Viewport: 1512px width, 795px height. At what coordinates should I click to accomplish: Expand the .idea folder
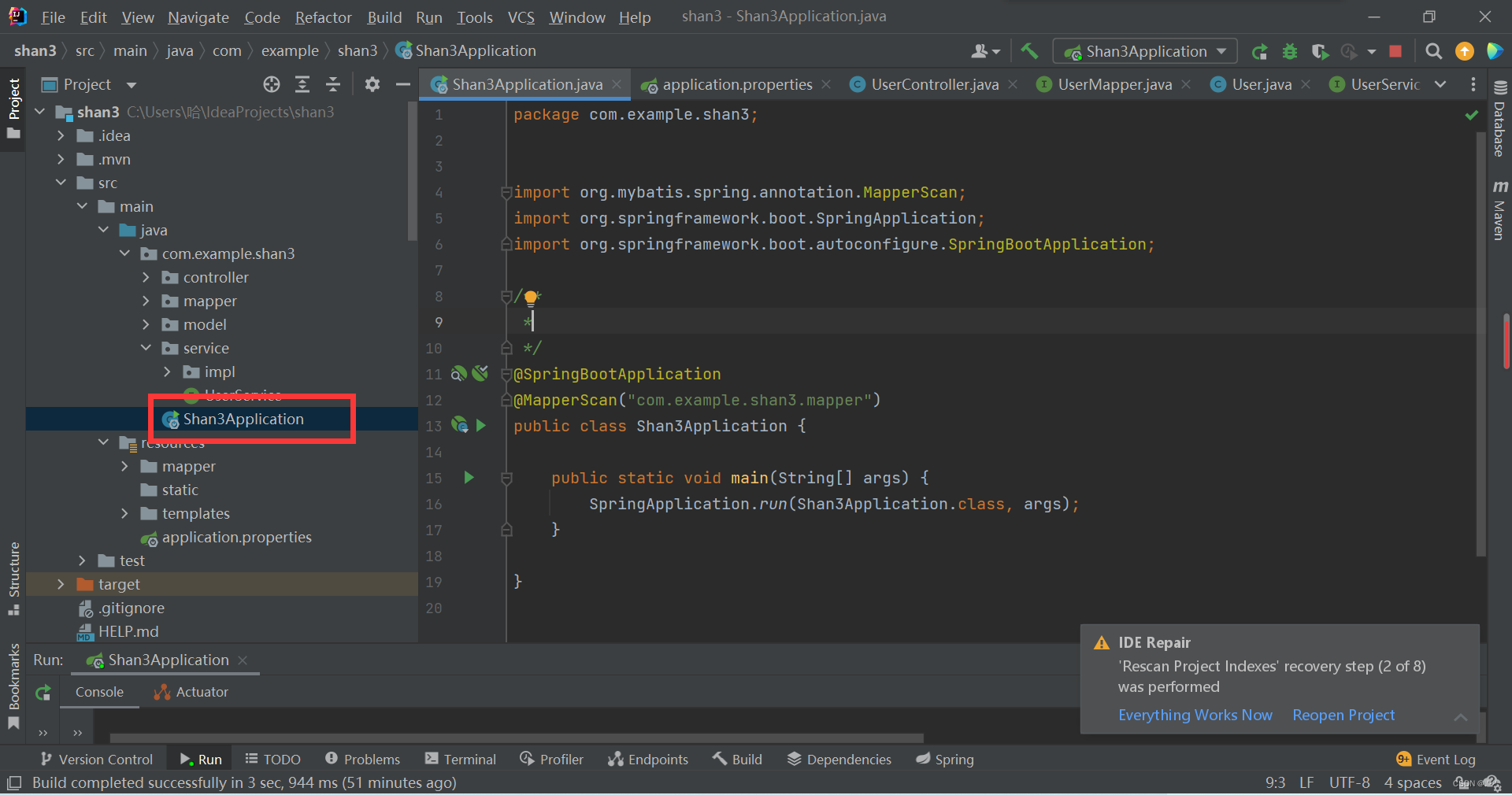tap(61, 135)
